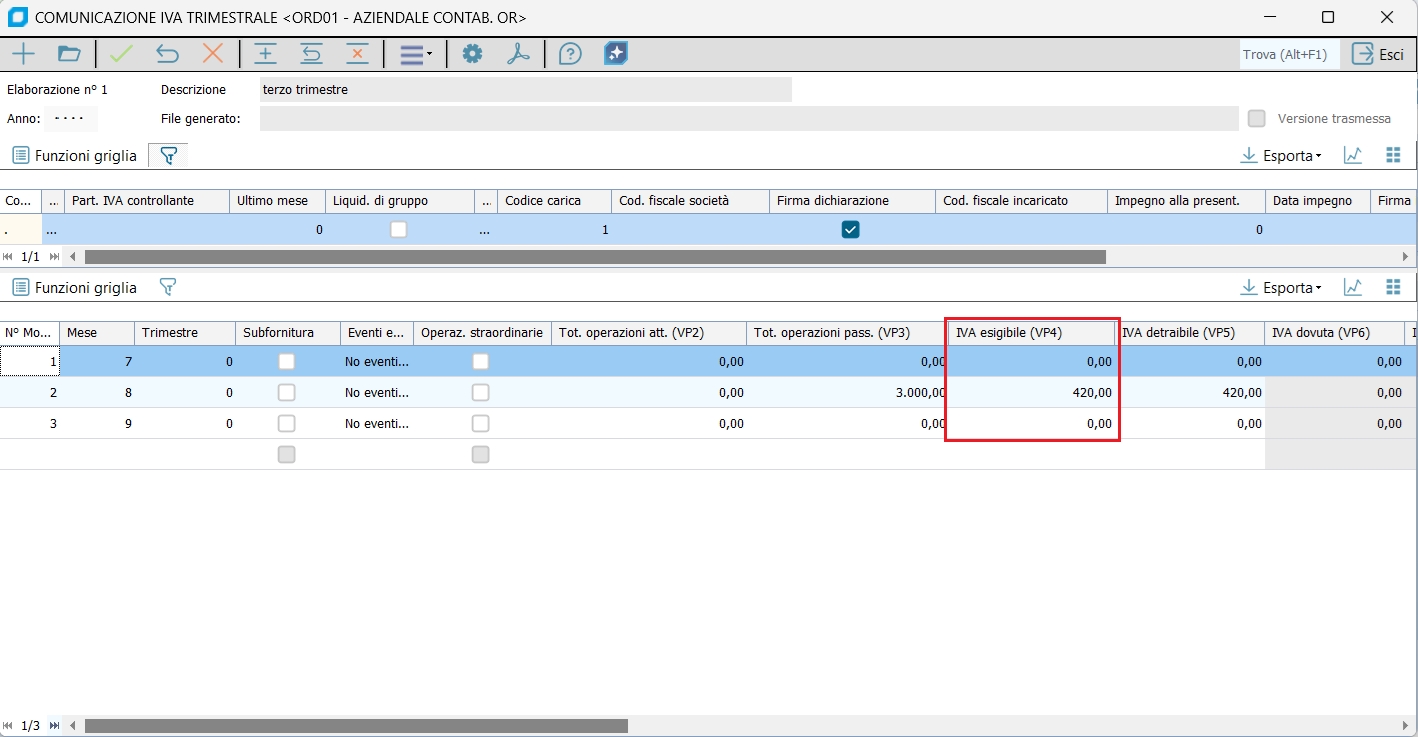Screen dimensions: 1418x737
Task: Click the IVA esigibile (VP4) column header
Action: pyautogui.click(x=1030, y=333)
